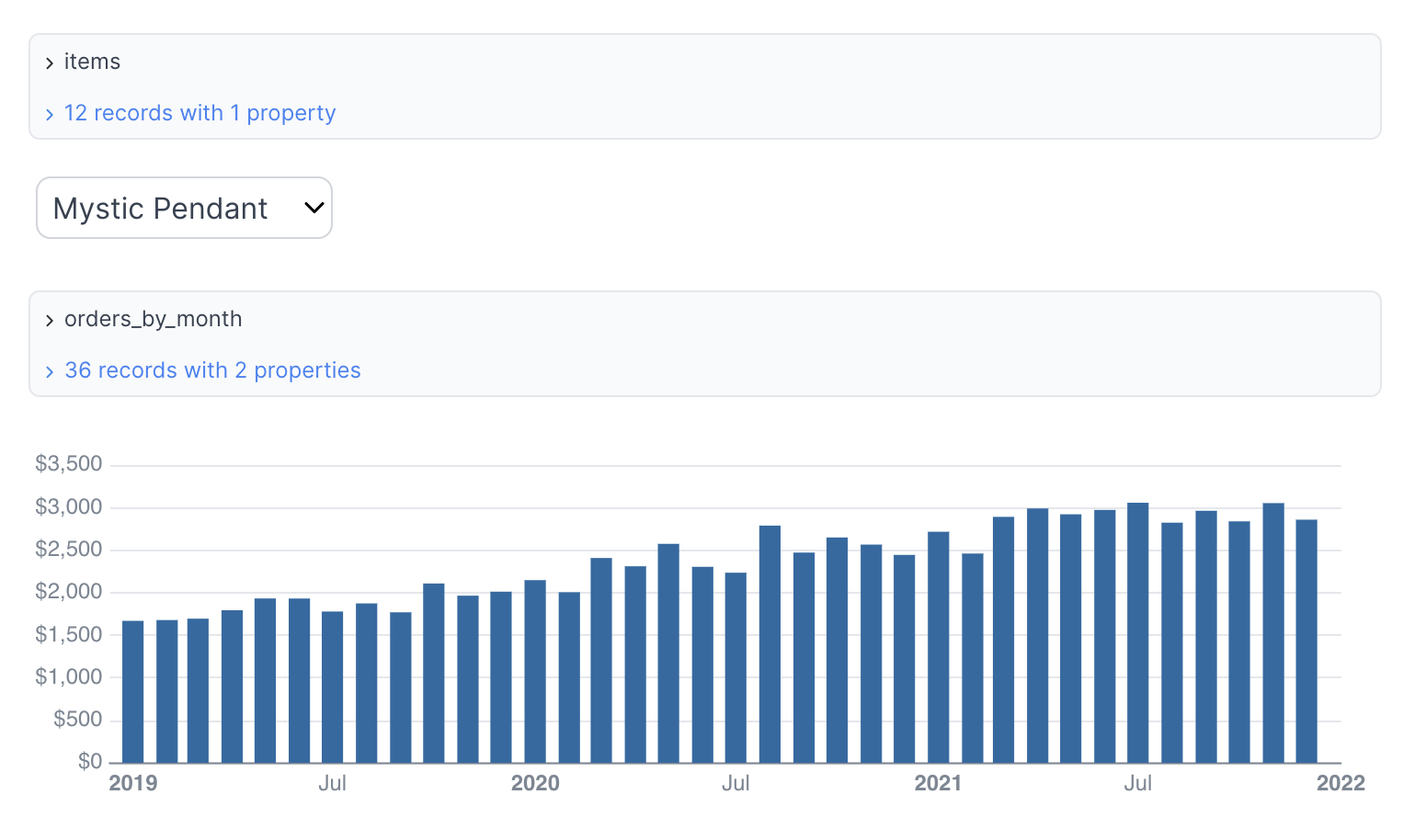Click the last bar, December 2021
The height and width of the screenshot is (840, 1414).
coord(1306,641)
